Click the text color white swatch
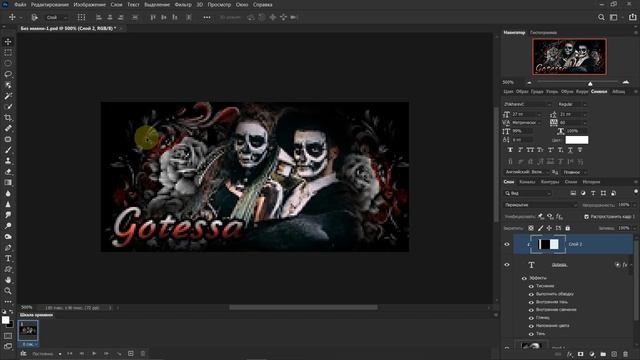Screen dimensions: 640x360 (576, 140)
